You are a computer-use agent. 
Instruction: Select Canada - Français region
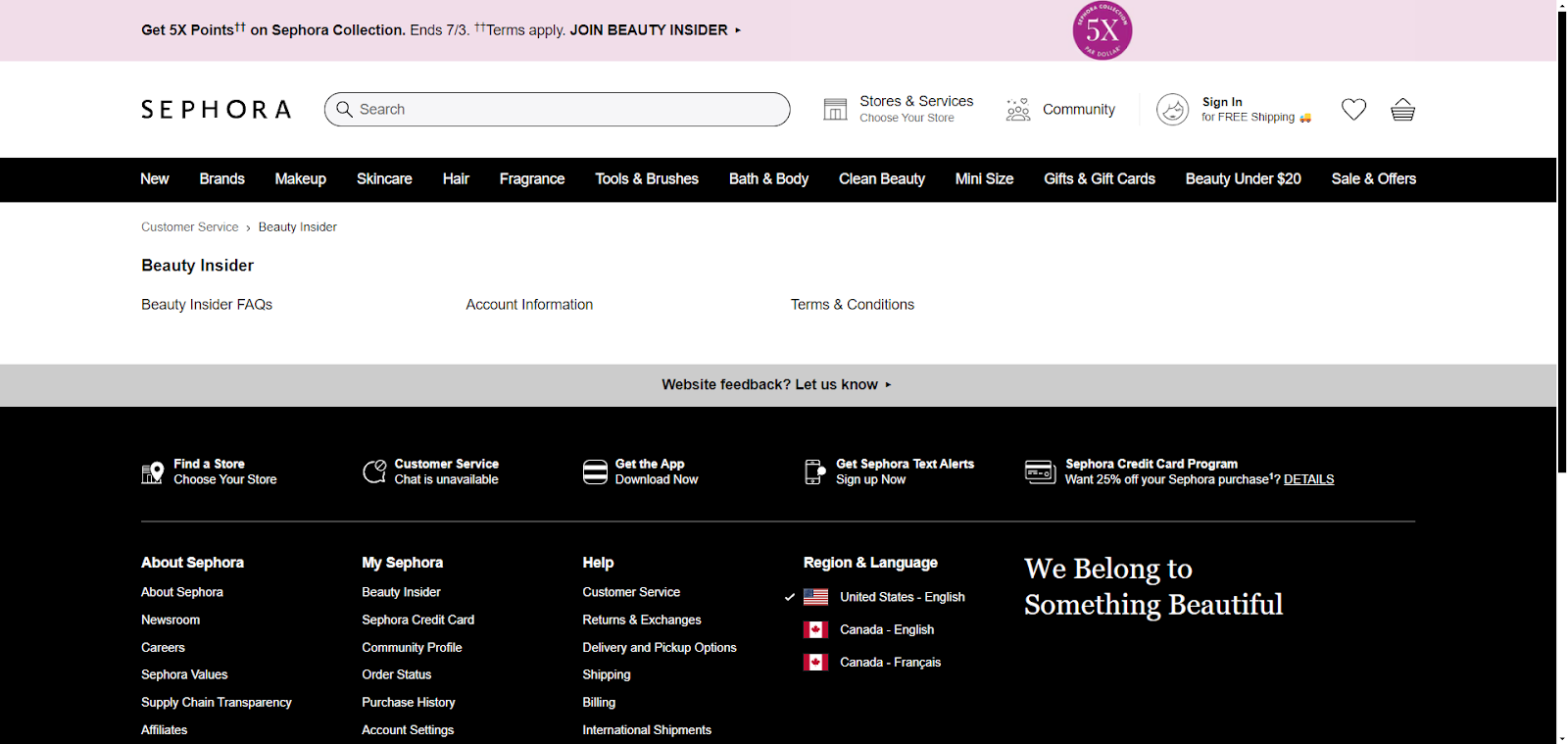click(890, 663)
